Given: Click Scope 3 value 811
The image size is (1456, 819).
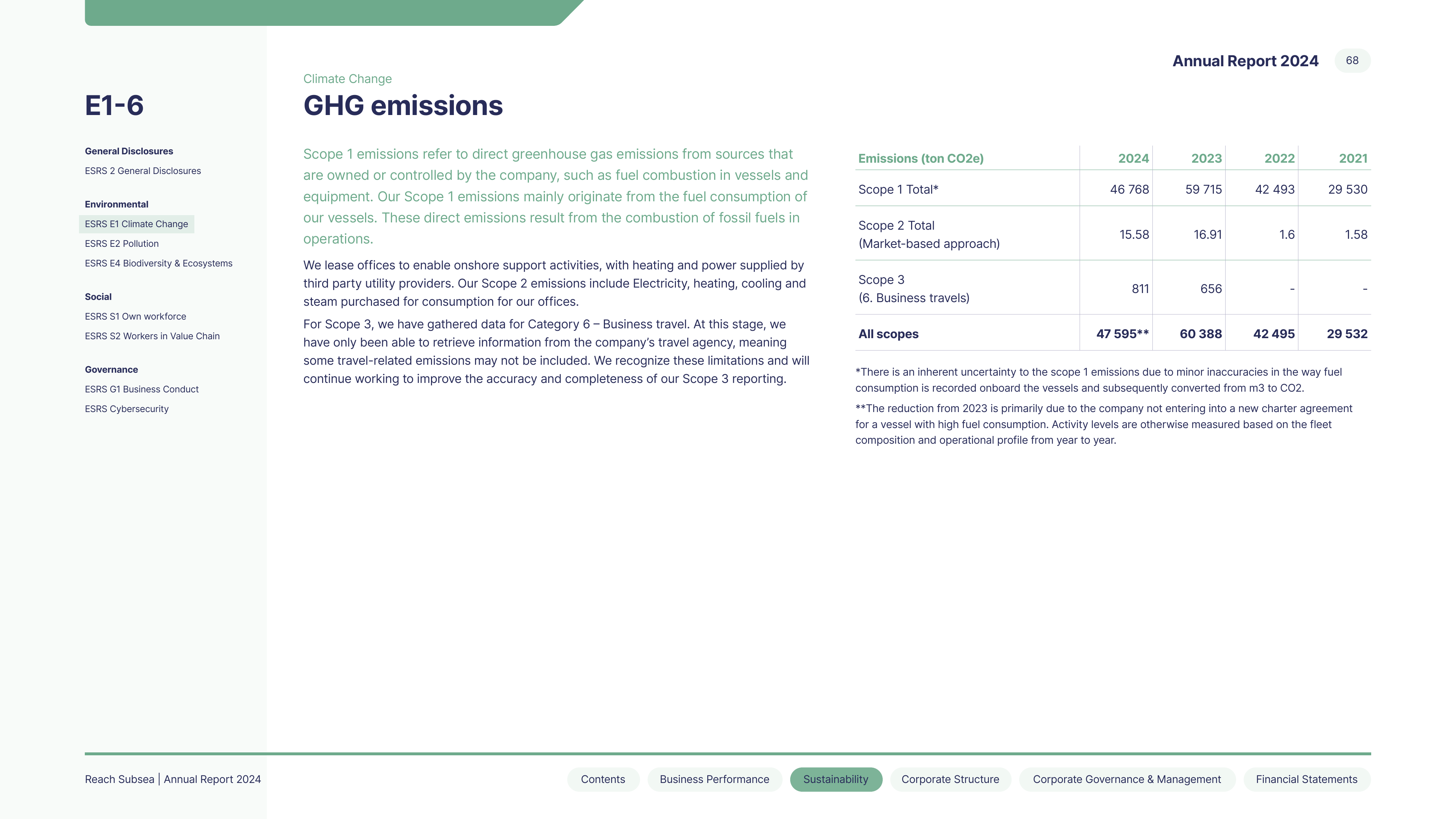Looking at the screenshot, I should pos(1140,289).
